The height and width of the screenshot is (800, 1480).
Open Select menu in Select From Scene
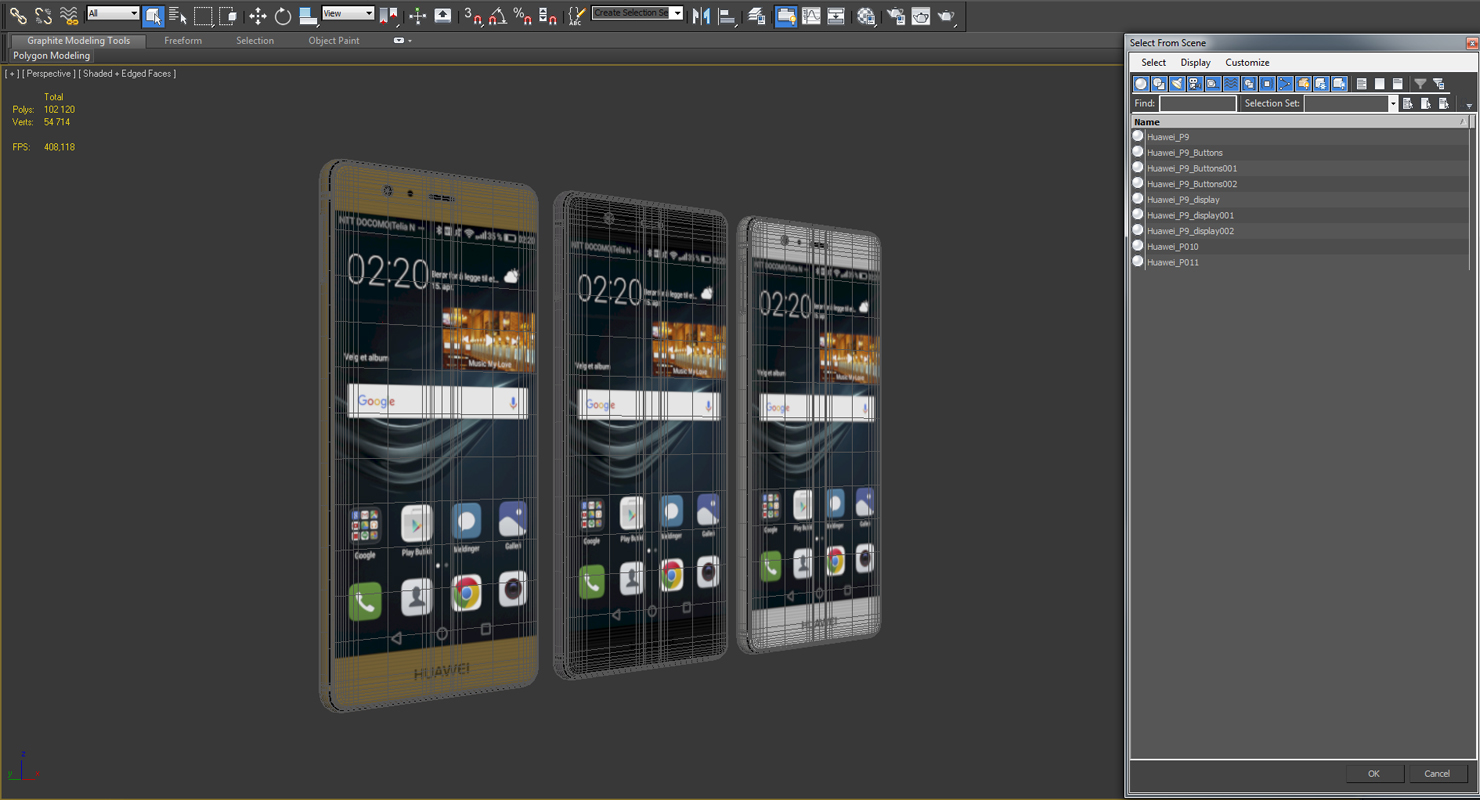1154,62
